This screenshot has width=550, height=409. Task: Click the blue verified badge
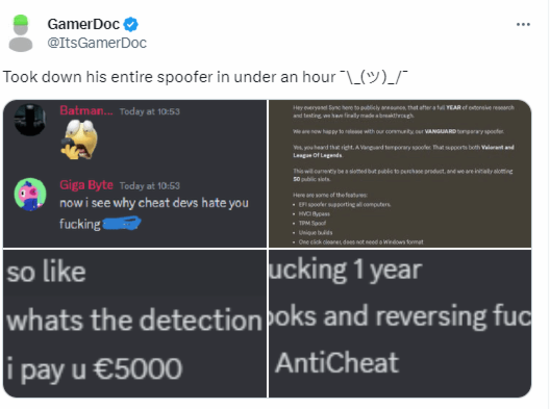point(131,25)
